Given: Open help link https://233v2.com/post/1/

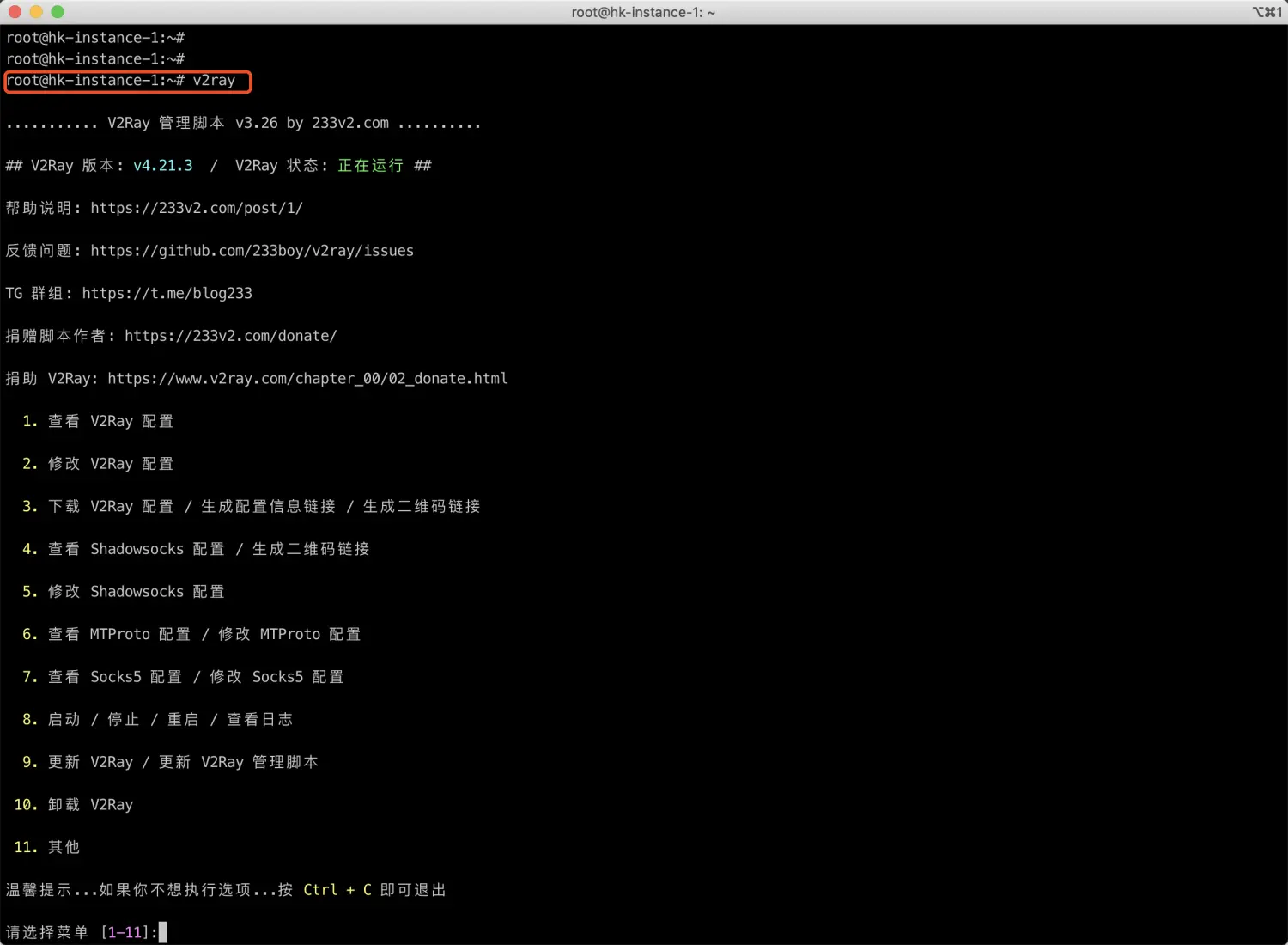Looking at the screenshot, I should point(197,208).
